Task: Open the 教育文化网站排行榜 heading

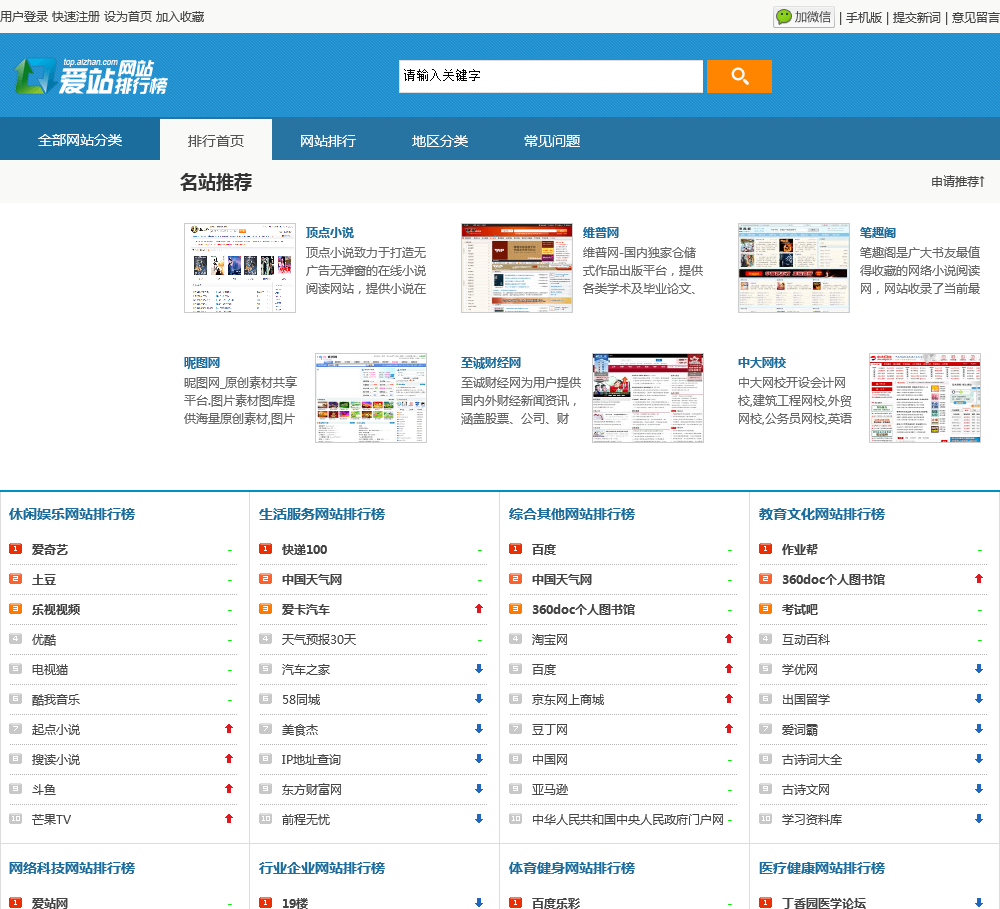Action: pyautogui.click(x=822, y=514)
